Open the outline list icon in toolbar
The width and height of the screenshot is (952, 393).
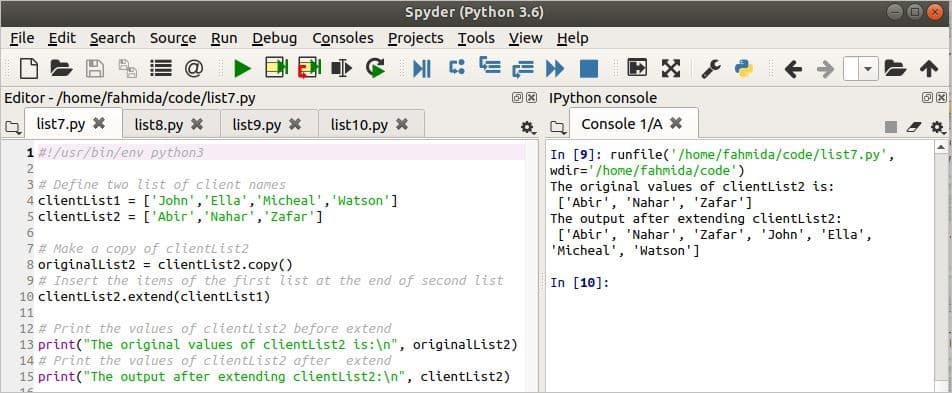pos(161,69)
